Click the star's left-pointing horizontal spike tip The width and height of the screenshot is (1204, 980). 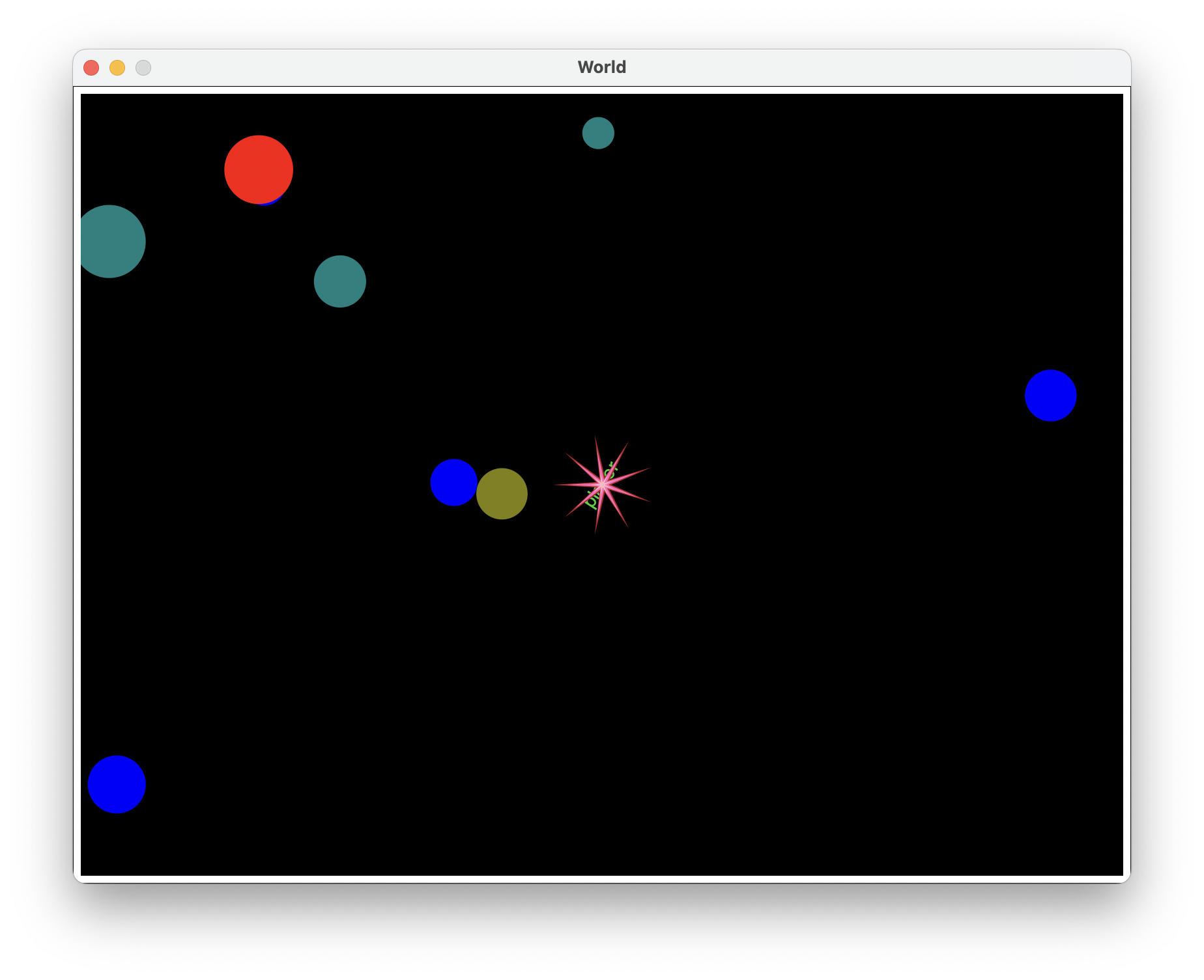[556, 485]
